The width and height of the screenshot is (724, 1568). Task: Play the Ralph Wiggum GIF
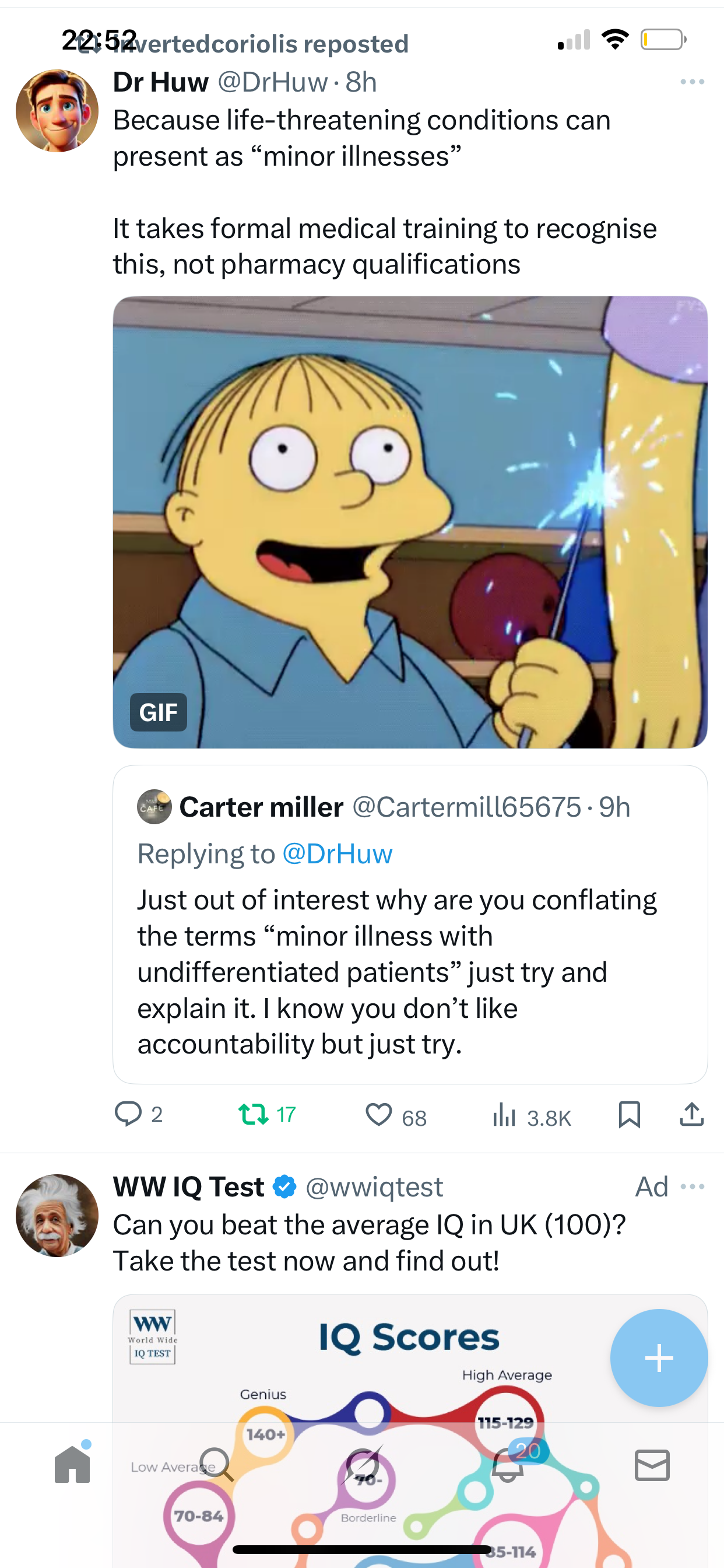tap(410, 521)
